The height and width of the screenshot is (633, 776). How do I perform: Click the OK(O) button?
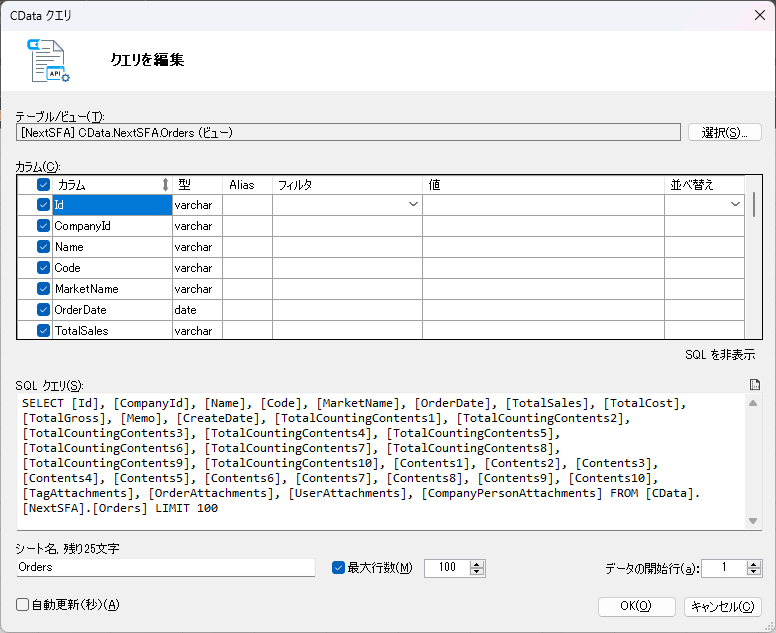(636, 606)
